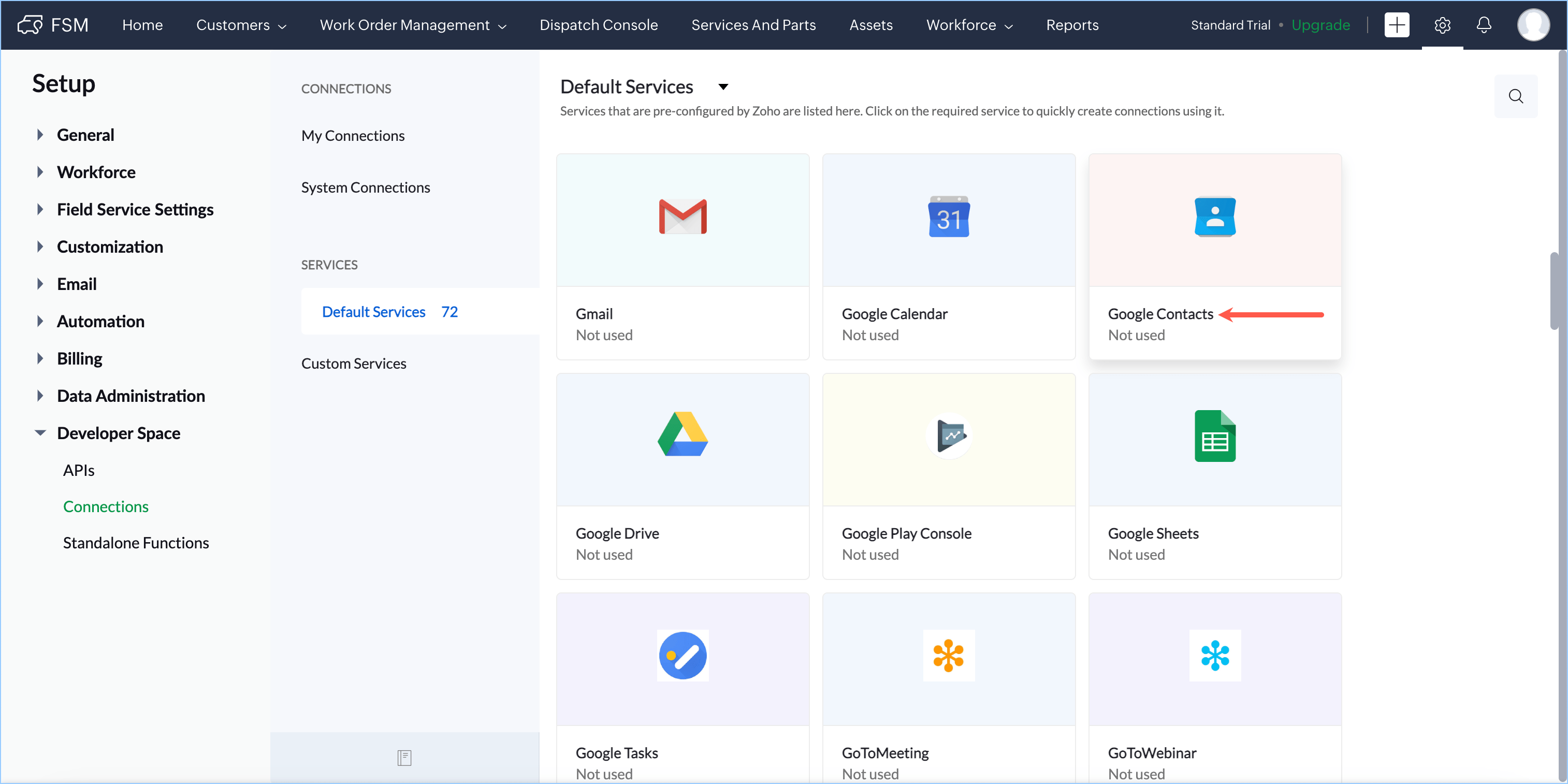Expand the Field Service Settings section

[40, 209]
